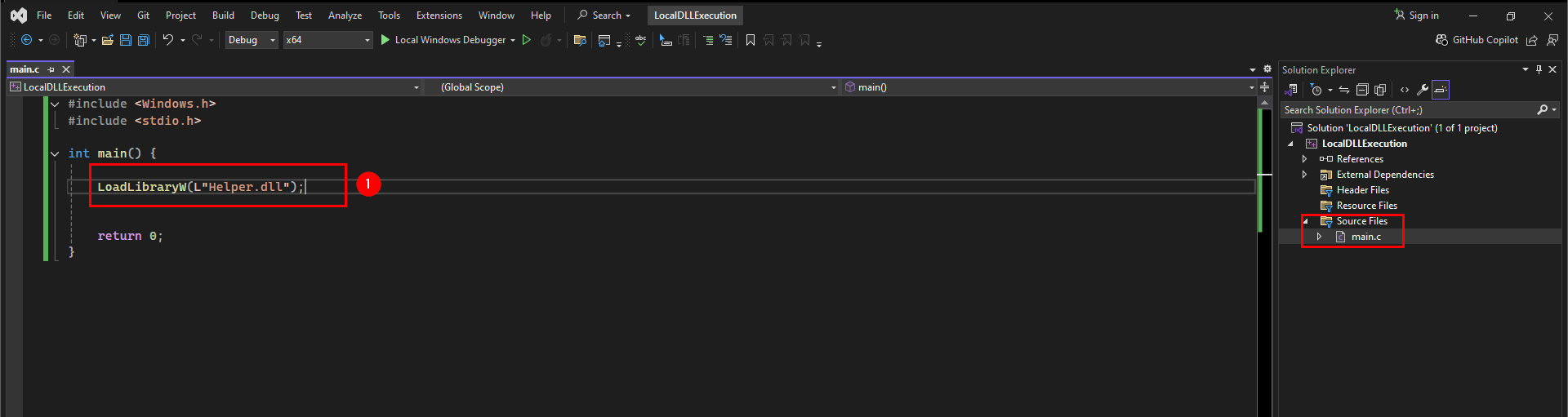Open the Debug configuration dropdown
This screenshot has width=1568, height=417.
[x=252, y=40]
